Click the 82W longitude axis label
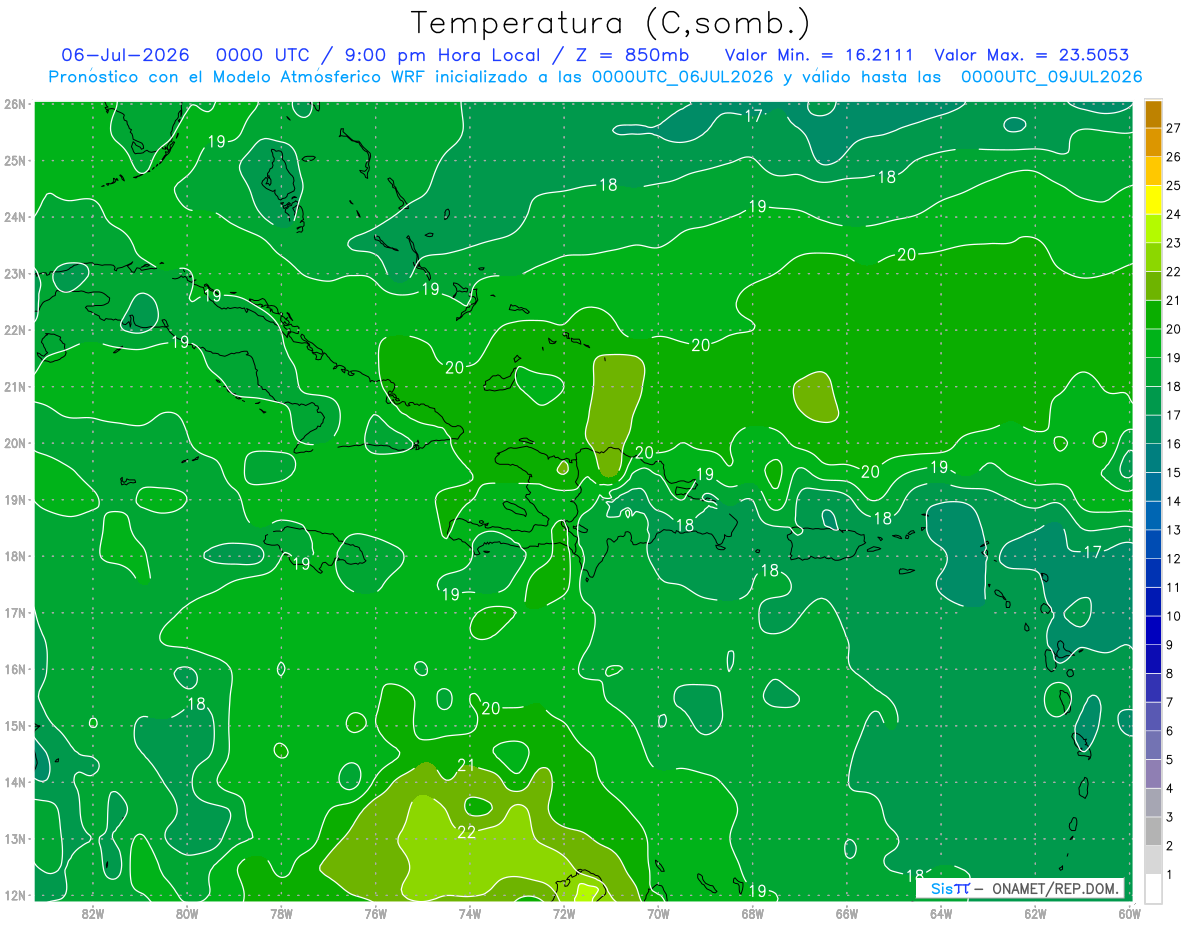1200x927 pixels. pyautogui.click(x=93, y=913)
